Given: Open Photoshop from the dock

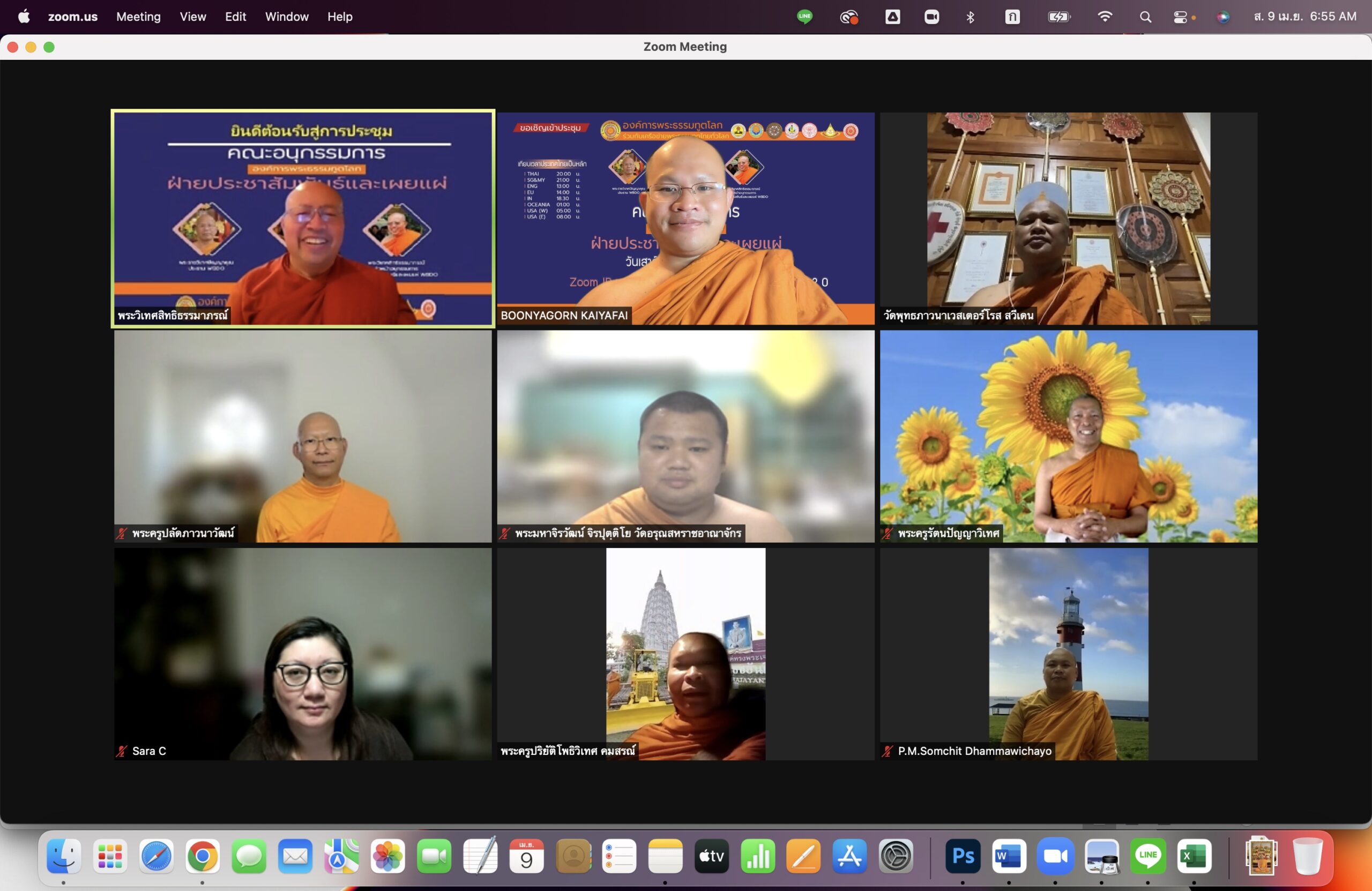Looking at the screenshot, I should 963,856.
